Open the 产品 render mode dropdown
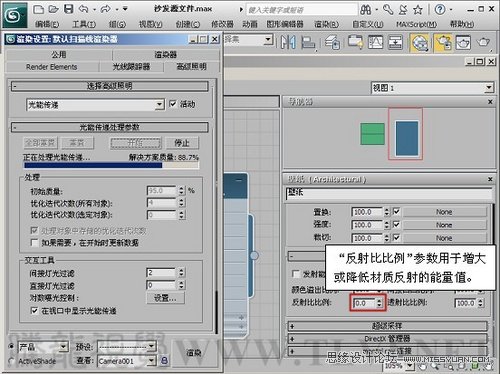 (x=43, y=347)
